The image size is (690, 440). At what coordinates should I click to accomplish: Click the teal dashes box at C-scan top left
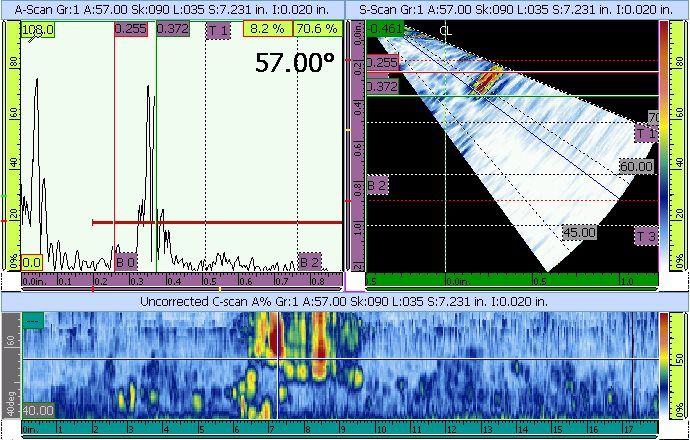[33, 321]
